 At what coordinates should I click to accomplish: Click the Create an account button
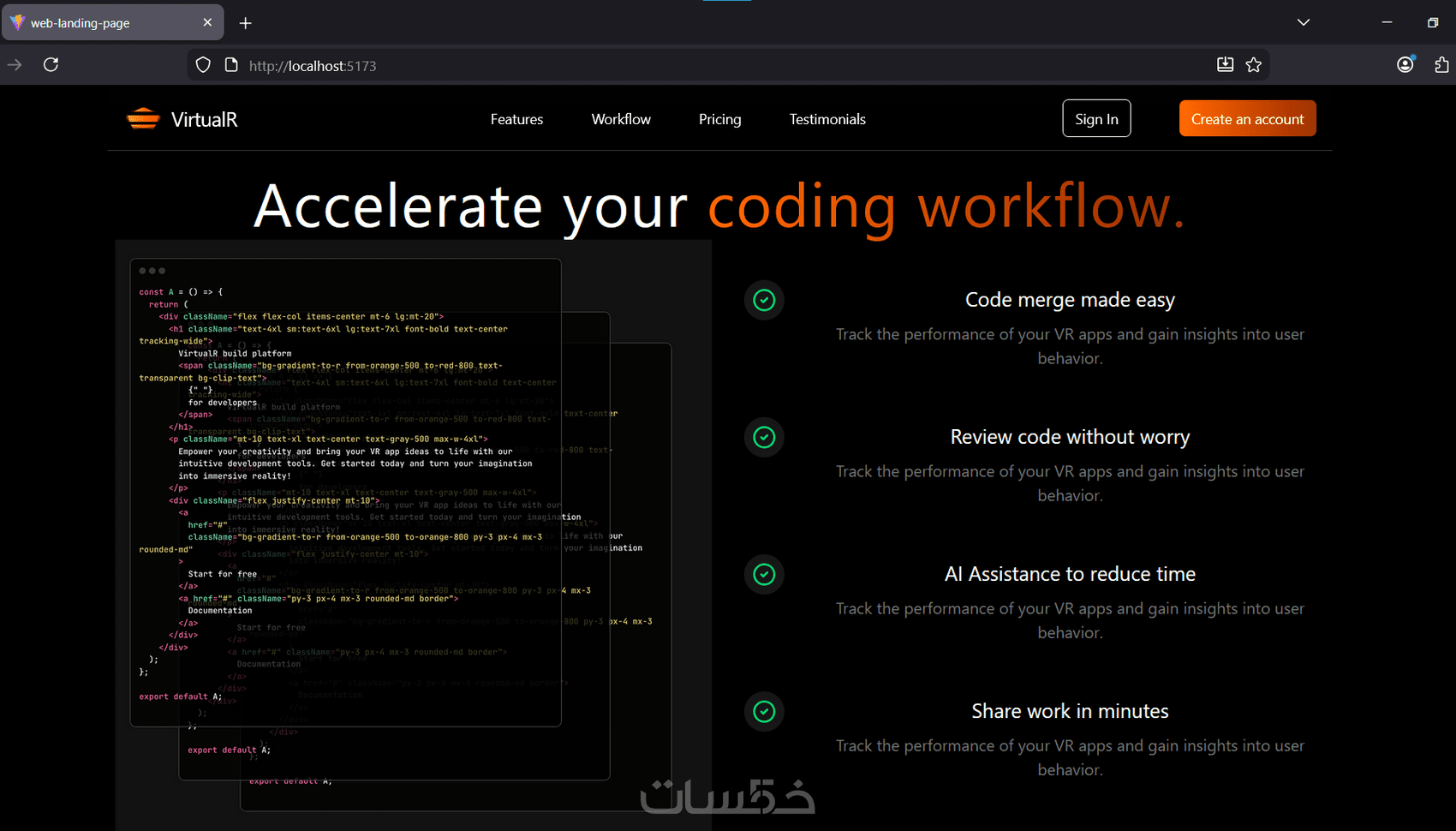pyautogui.click(x=1247, y=118)
